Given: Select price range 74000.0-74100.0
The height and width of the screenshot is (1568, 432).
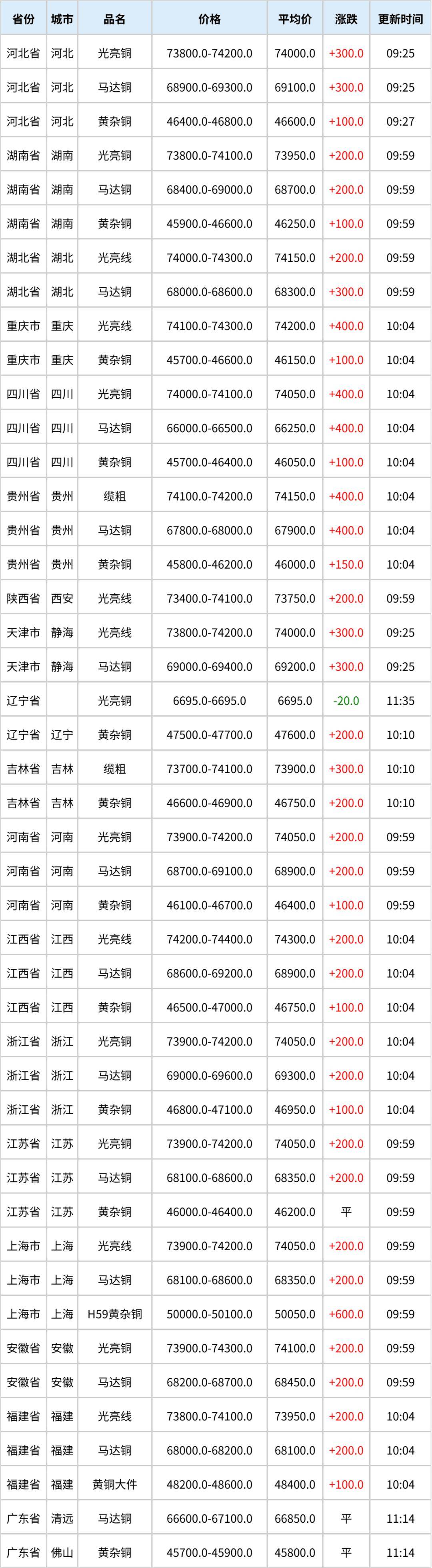Looking at the screenshot, I should tap(209, 395).
